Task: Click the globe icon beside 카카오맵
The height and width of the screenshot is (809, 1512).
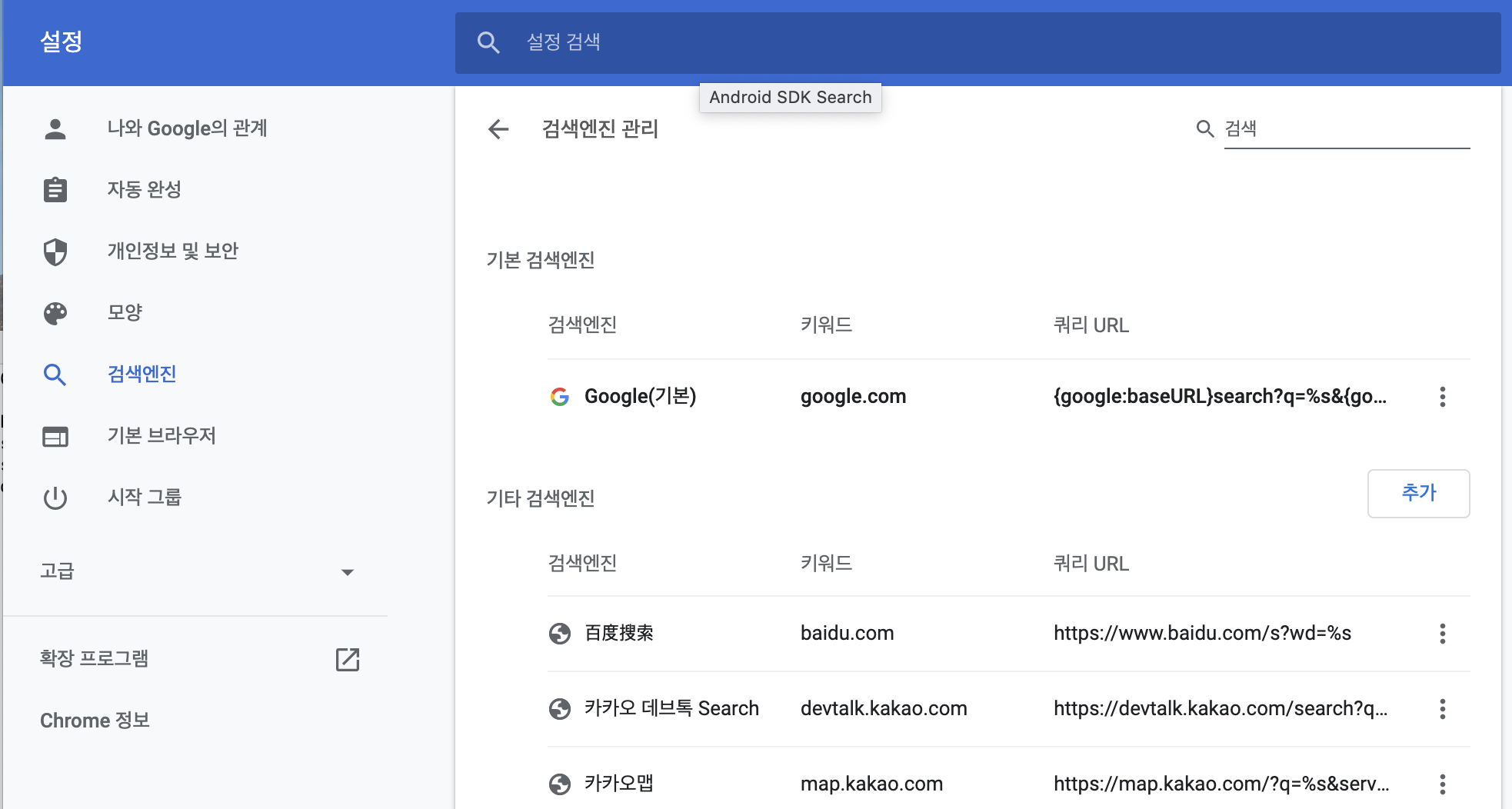Action: coord(560,784)
